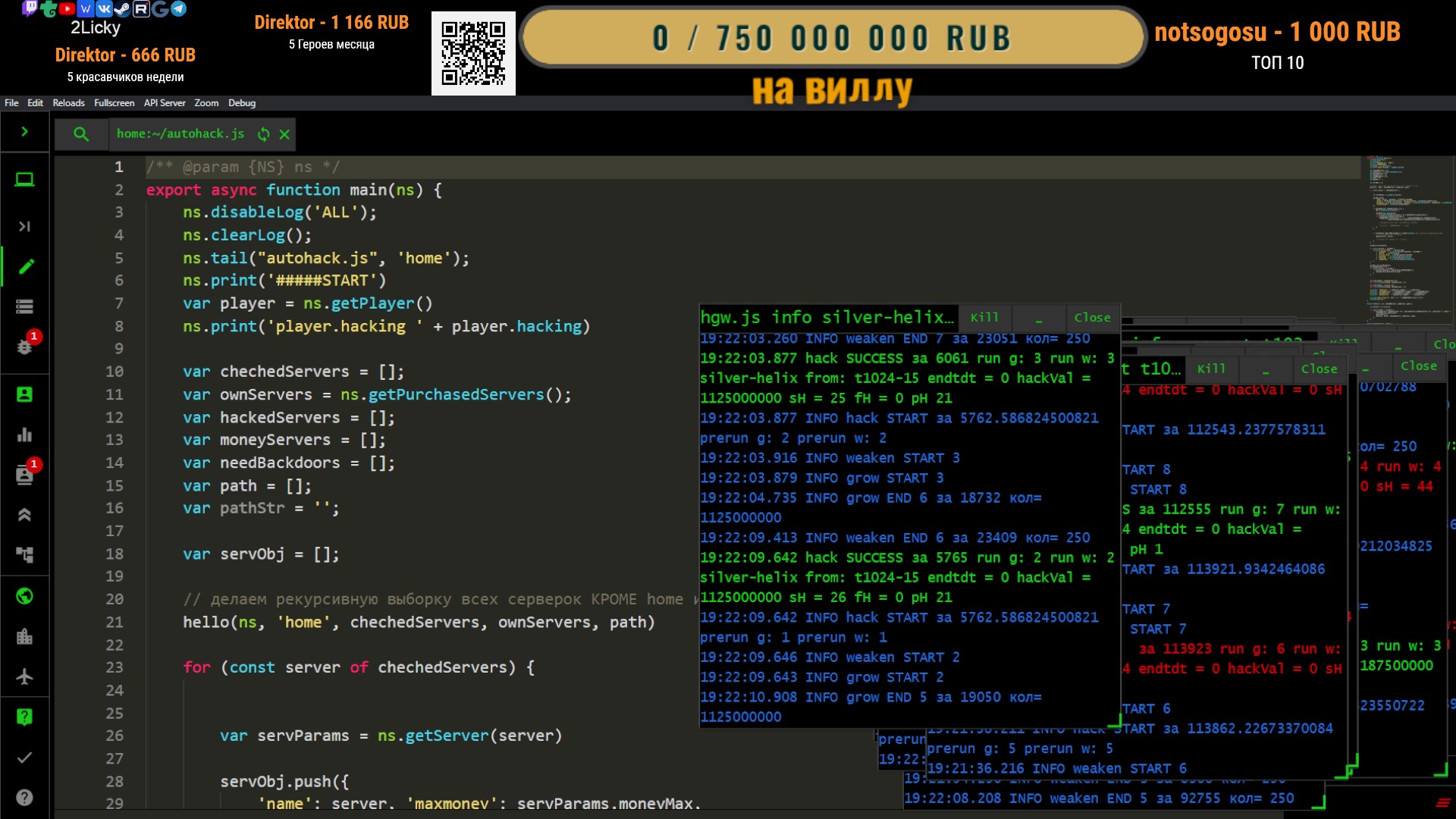1456x819 pixels.
Task: Open Factions page with notification badge
Action: 24,475
